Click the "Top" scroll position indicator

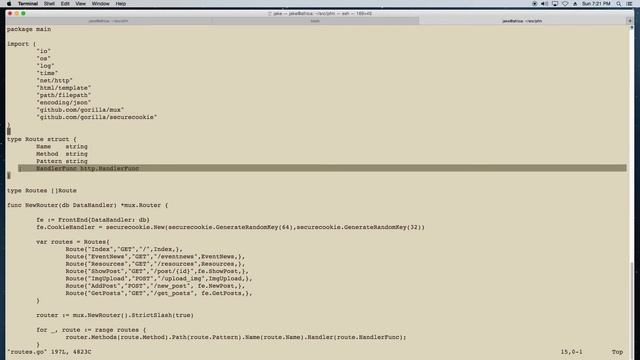(617, 352)
